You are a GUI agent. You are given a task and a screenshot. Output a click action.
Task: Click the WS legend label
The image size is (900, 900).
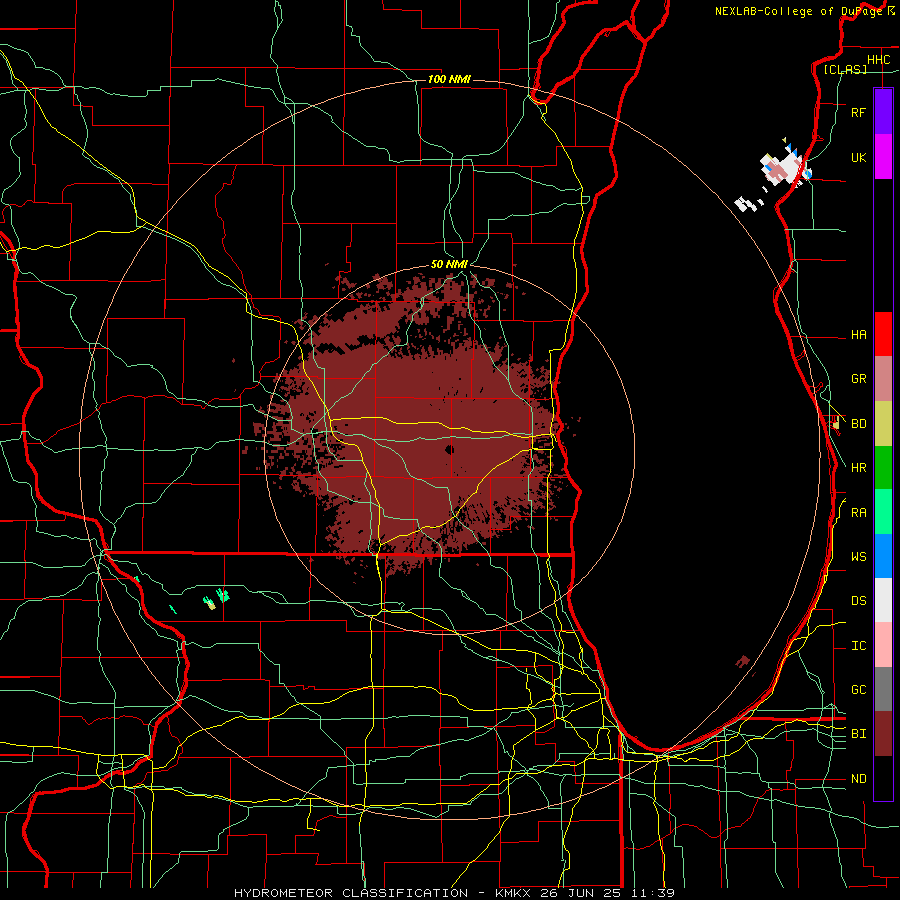(858, 556)
